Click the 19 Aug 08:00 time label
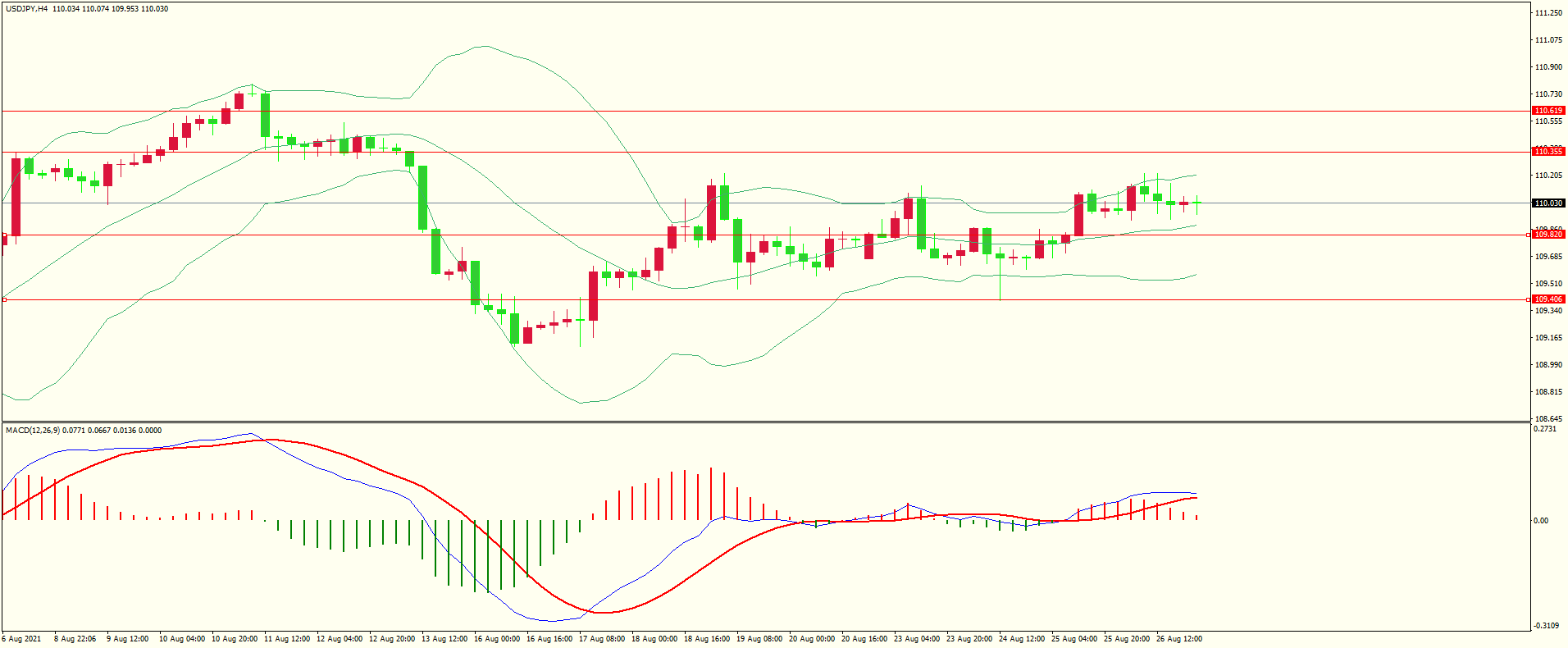 (x=759, y=639)
